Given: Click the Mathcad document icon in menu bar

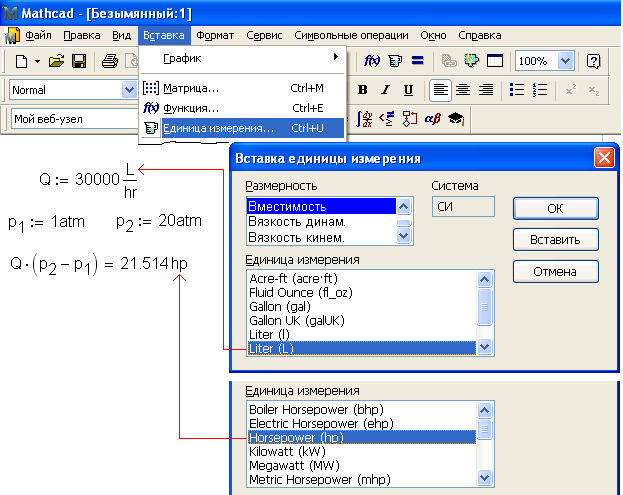Looking at the screenshot, I should pyautogui.click(x=12, y=35).
